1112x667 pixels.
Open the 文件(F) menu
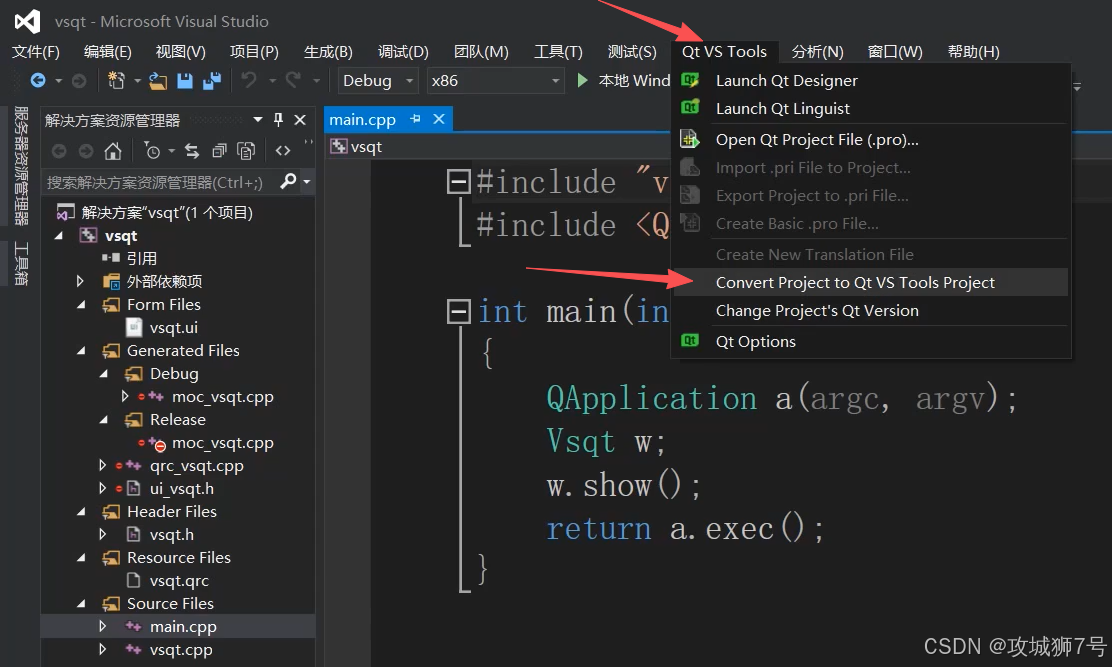pos(35,52)
